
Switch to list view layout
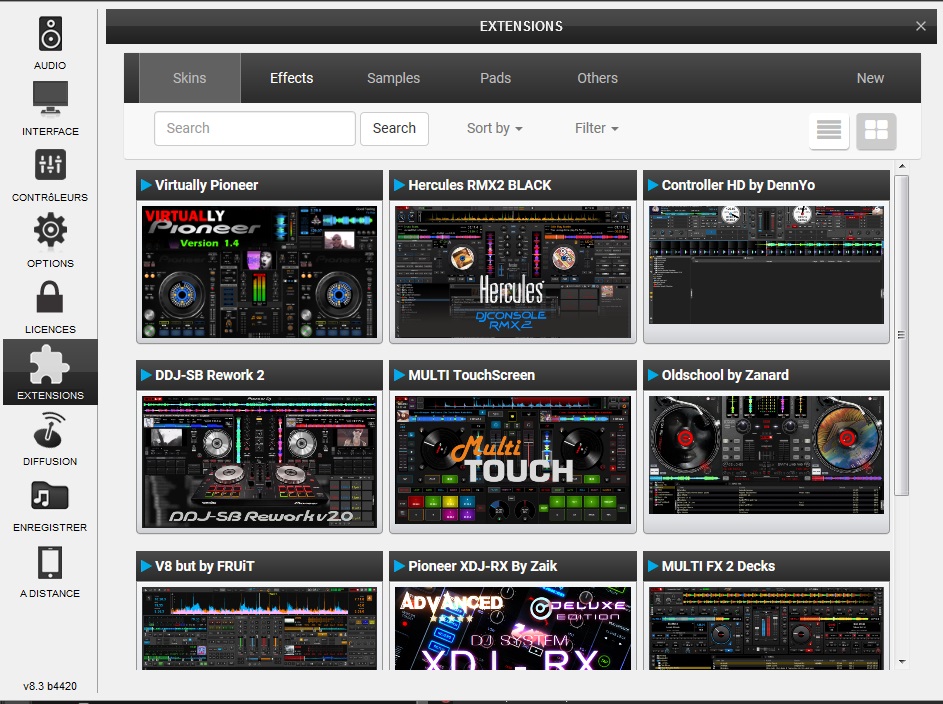[x=829, y=130]
